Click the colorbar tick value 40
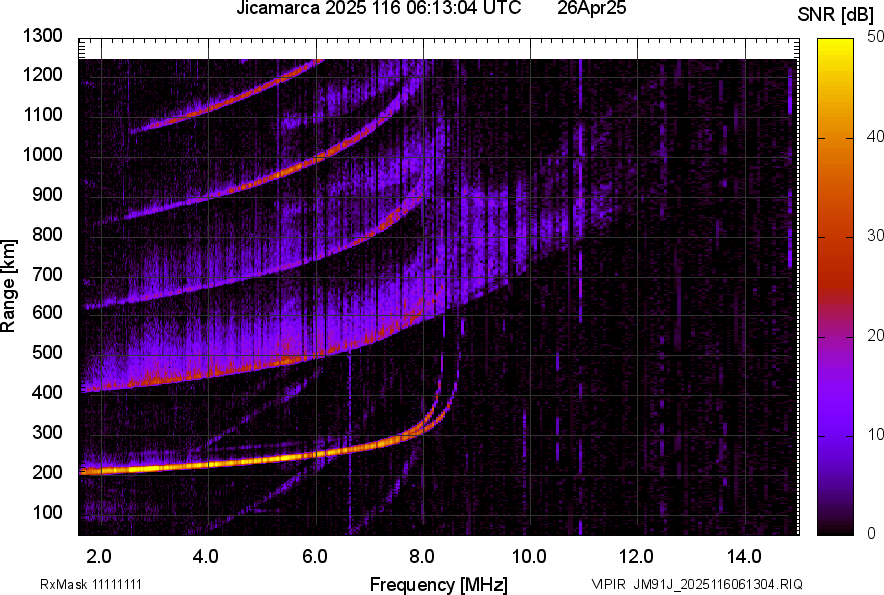 pyautogui.click(x=875, y=136)
